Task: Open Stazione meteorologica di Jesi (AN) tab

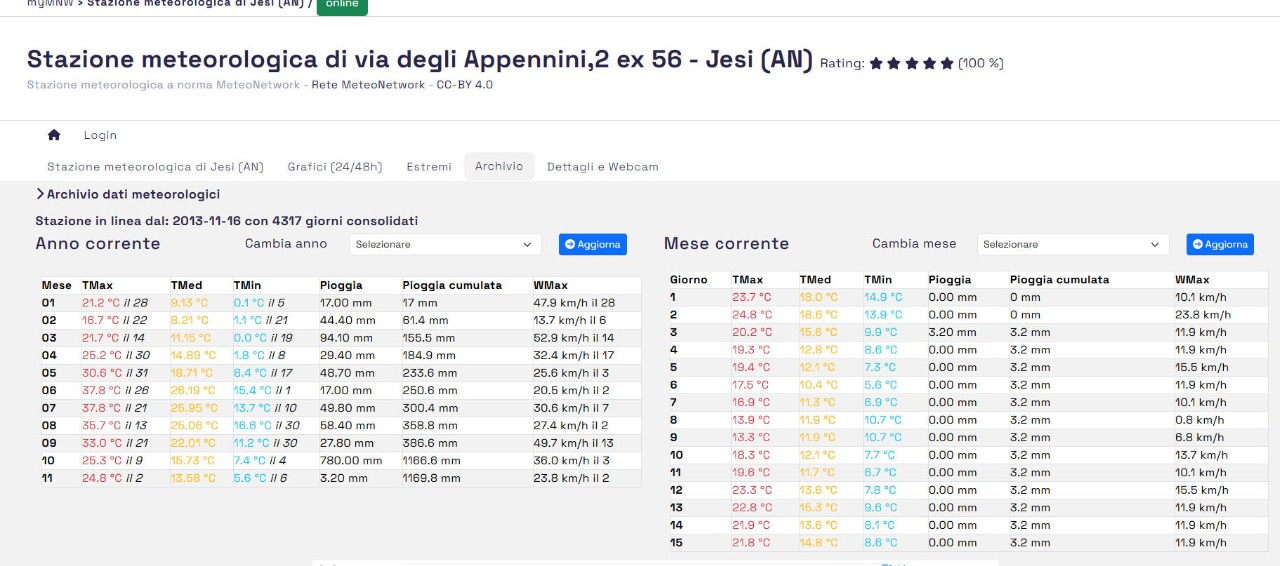Action: click(x=155, y=167)
